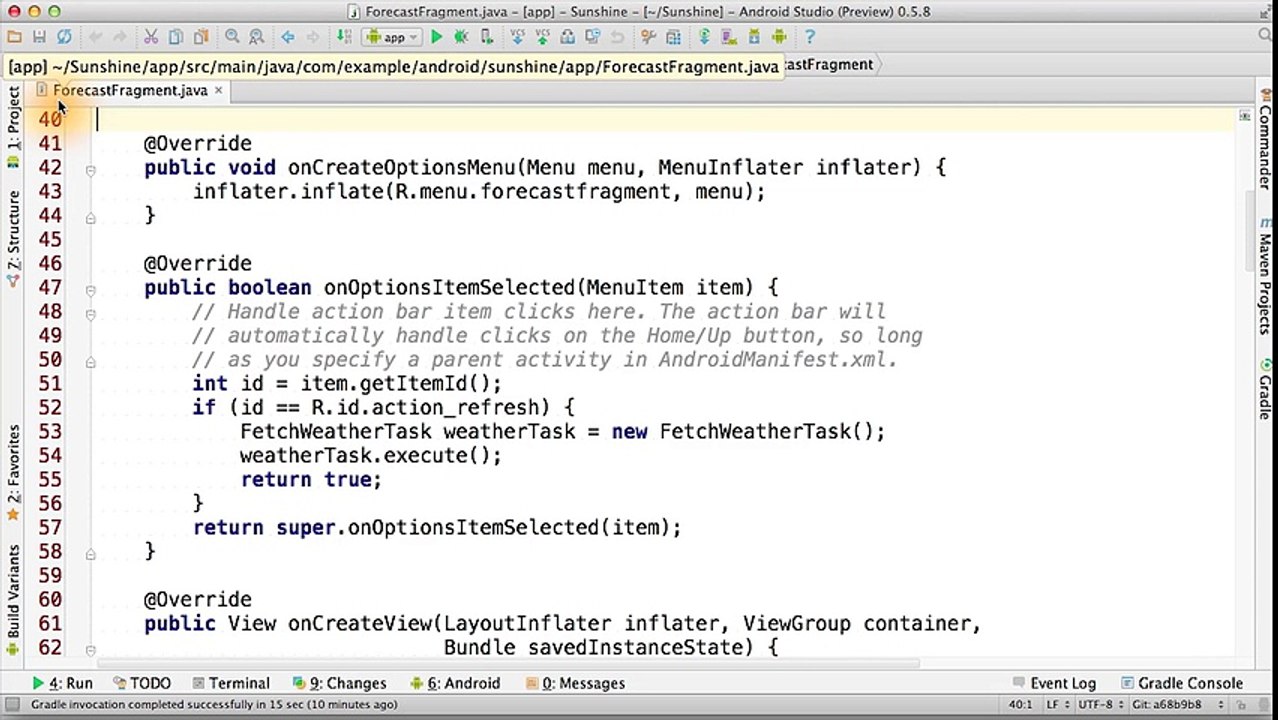The width and height of the screenshot is (1278, 720).
Task: Open the SDK Manager icon
Action: (754, 37)
